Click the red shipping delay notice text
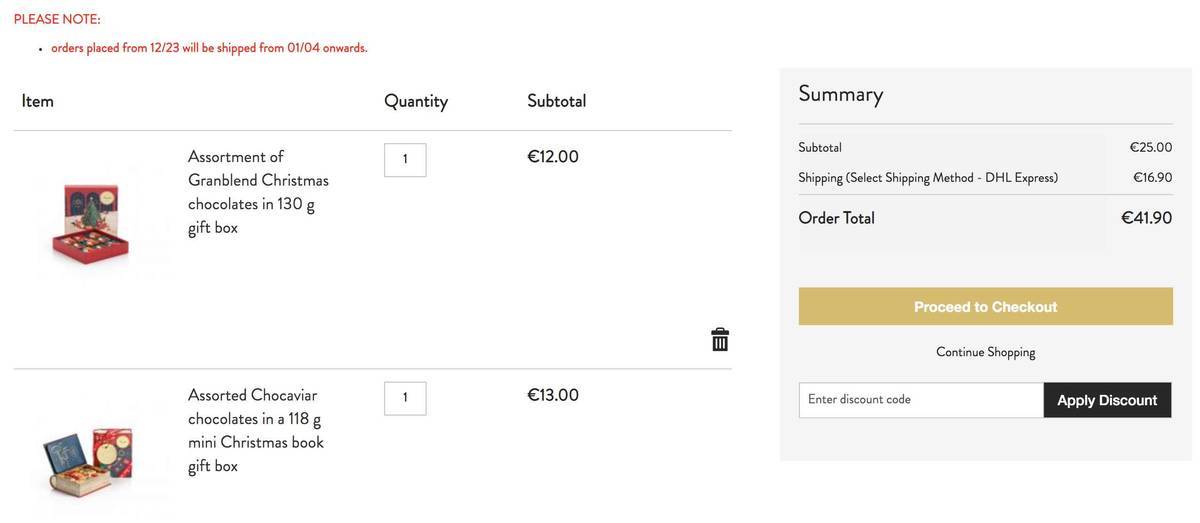Screen dimensions: 1200x523 coord(209,48)
